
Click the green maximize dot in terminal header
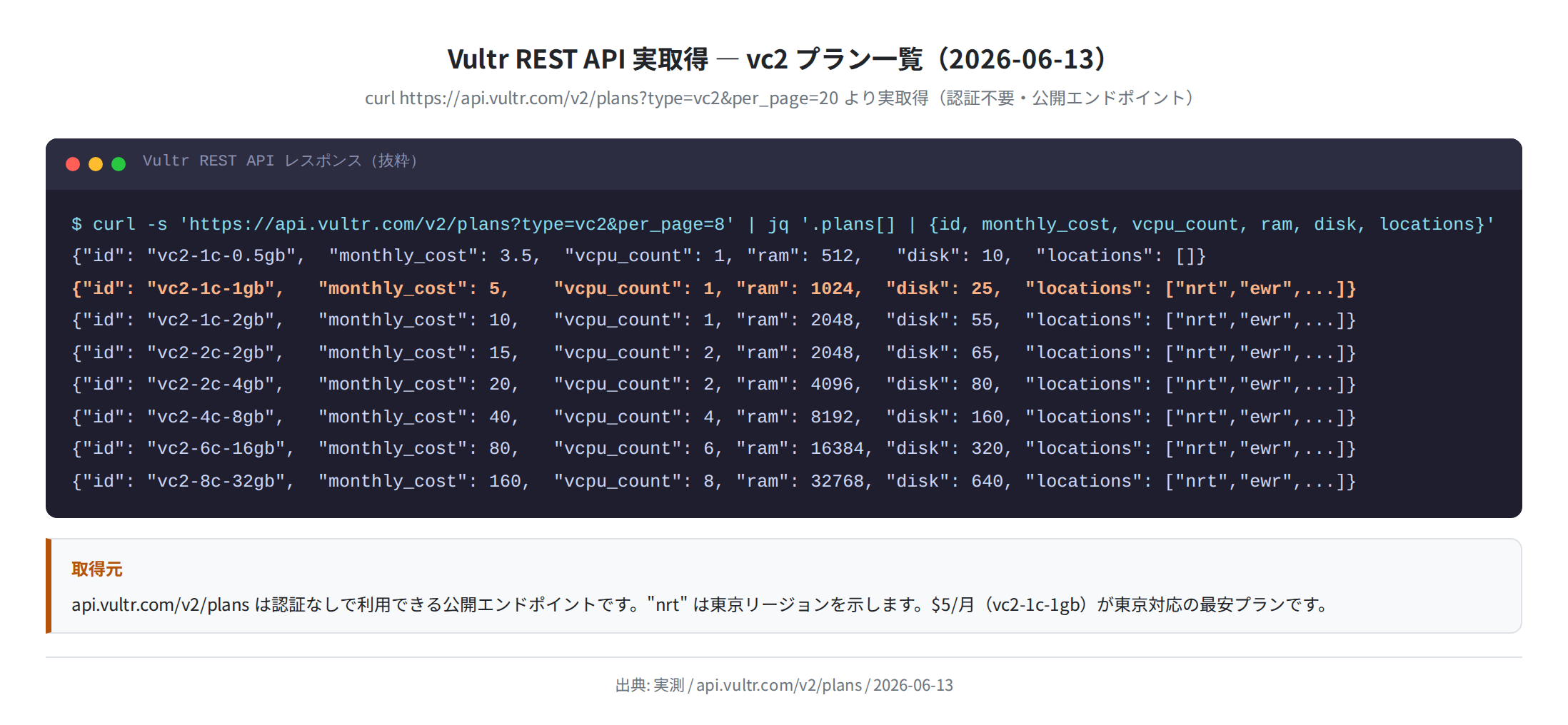pyautogui.click(x=119, y=164)
